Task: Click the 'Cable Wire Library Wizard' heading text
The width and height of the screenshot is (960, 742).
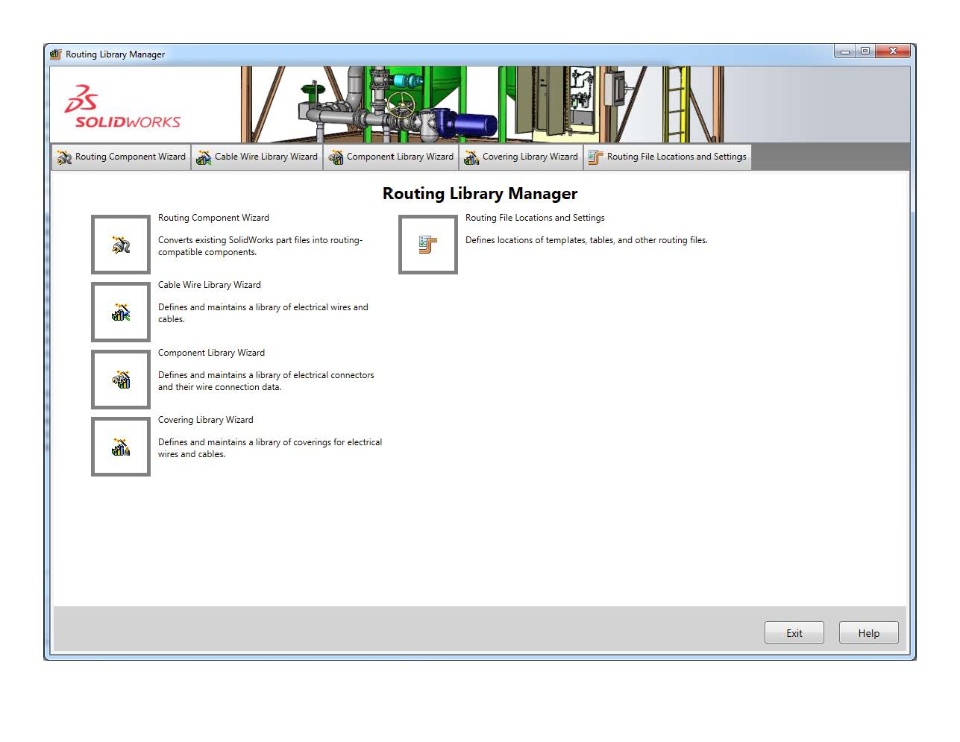Action: pos(209,285)
